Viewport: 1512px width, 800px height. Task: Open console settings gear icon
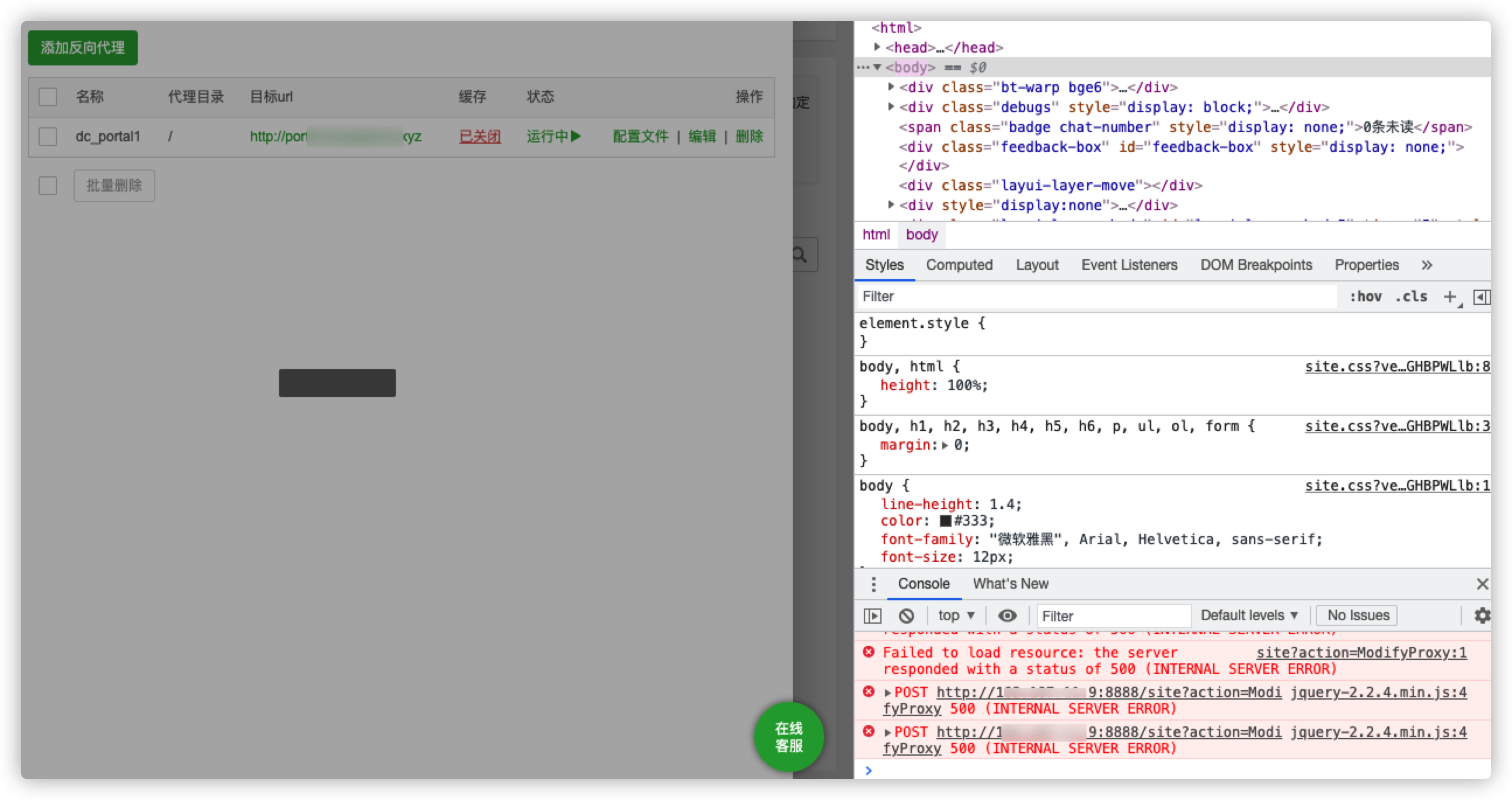[x=1482, y=615]
